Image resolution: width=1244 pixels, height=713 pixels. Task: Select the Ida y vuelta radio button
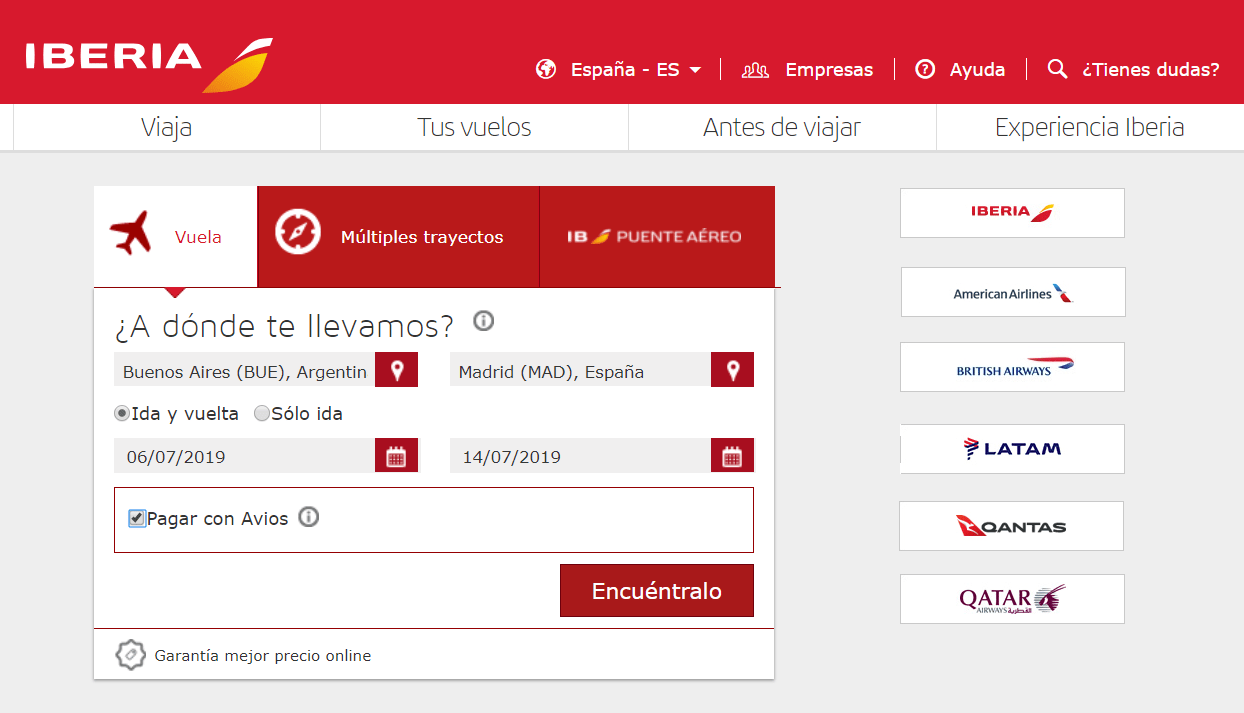122,413
